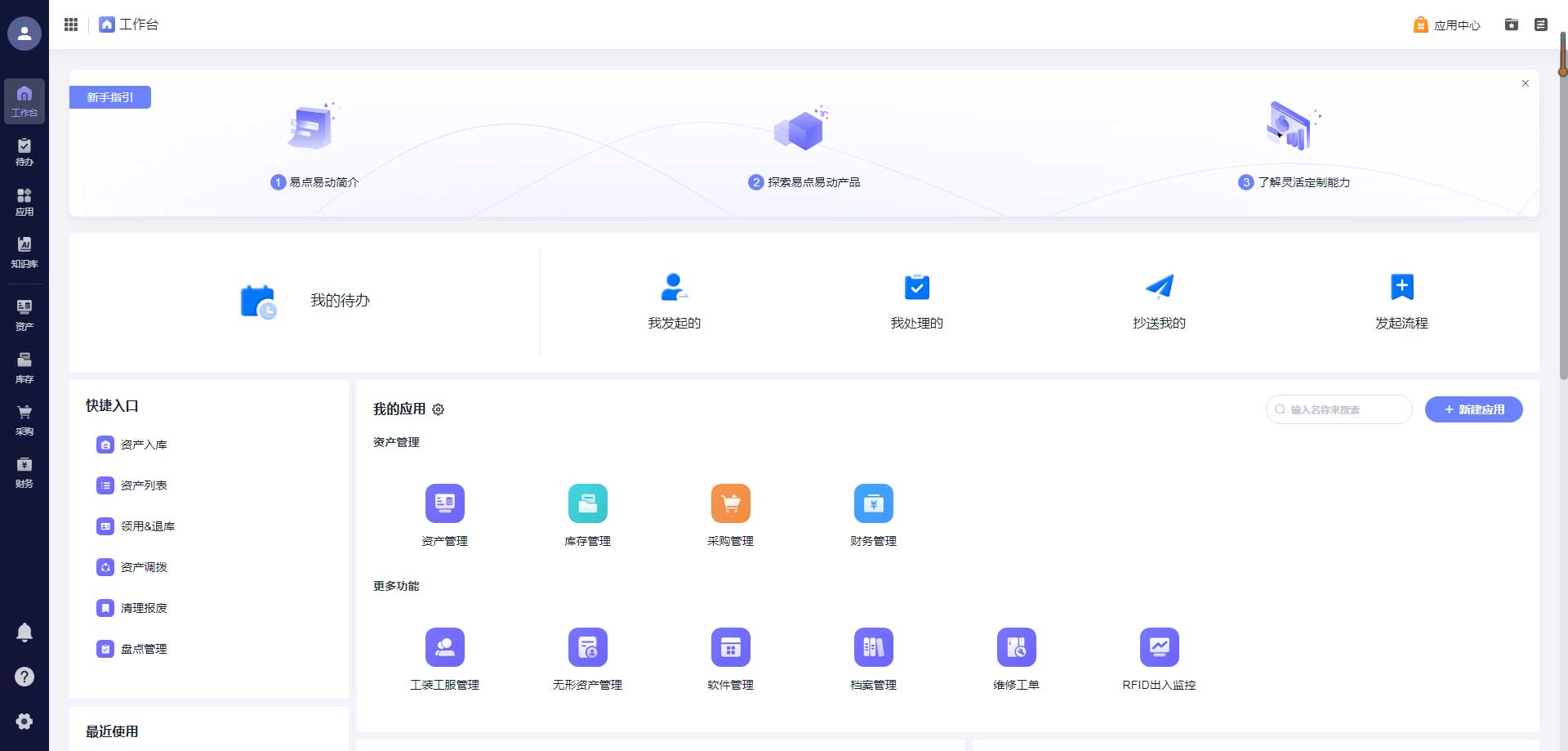1568x751 pixels.
Task: Open the 档案管理 app icon
Action: pyautogui.click(x=873, y=647)
